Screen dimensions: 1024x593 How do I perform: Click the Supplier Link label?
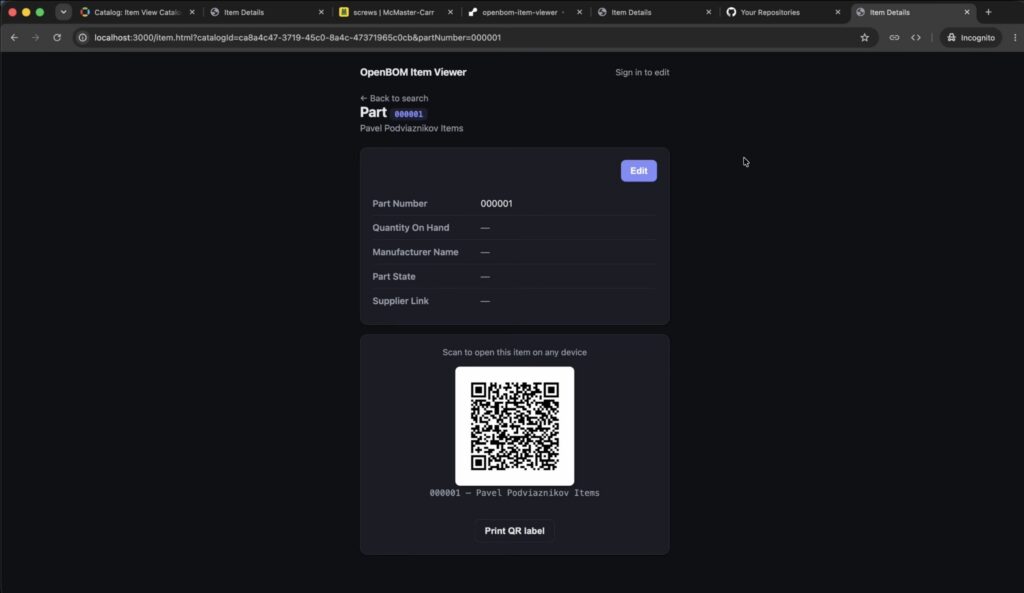(400, 301)
